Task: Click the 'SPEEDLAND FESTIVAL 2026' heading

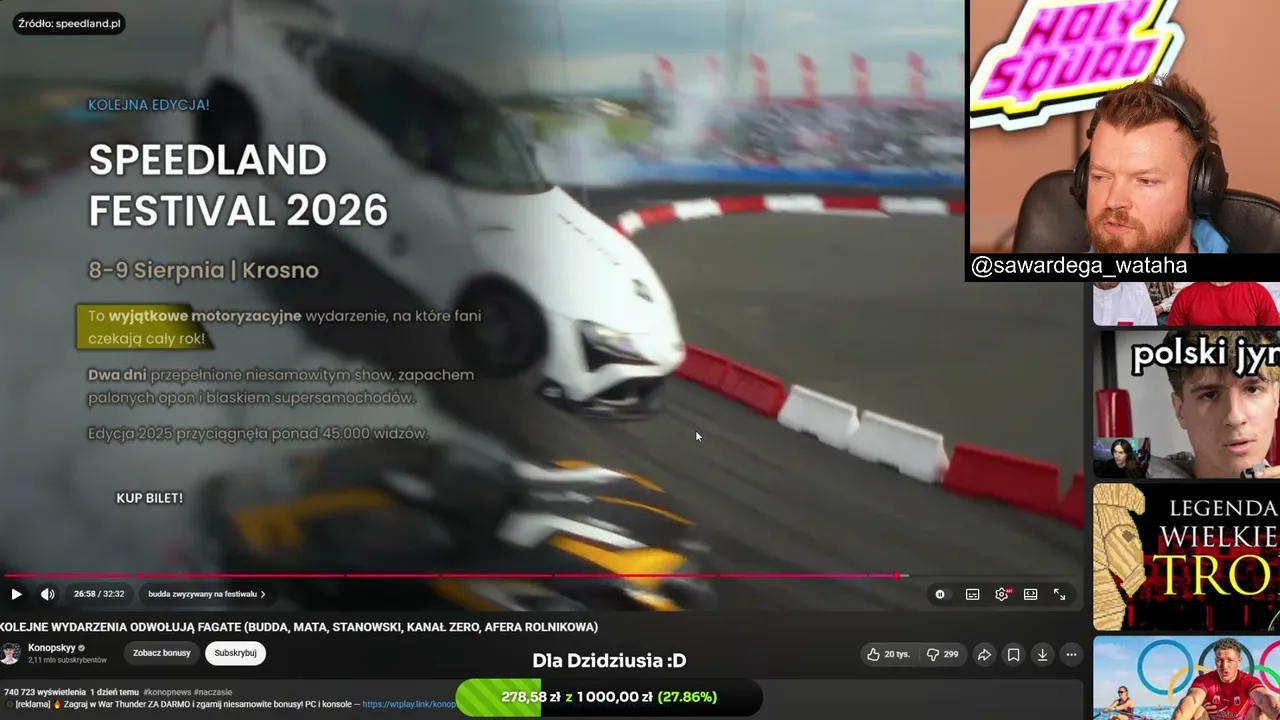Action: tap(238, 185)
